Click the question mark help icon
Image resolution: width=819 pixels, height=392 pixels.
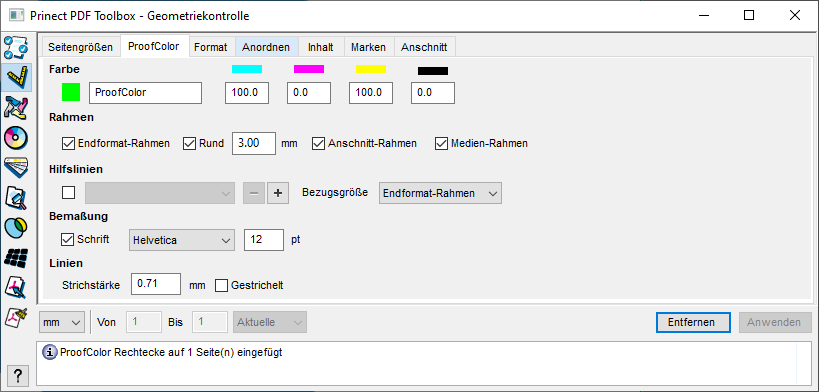[18, 375]
